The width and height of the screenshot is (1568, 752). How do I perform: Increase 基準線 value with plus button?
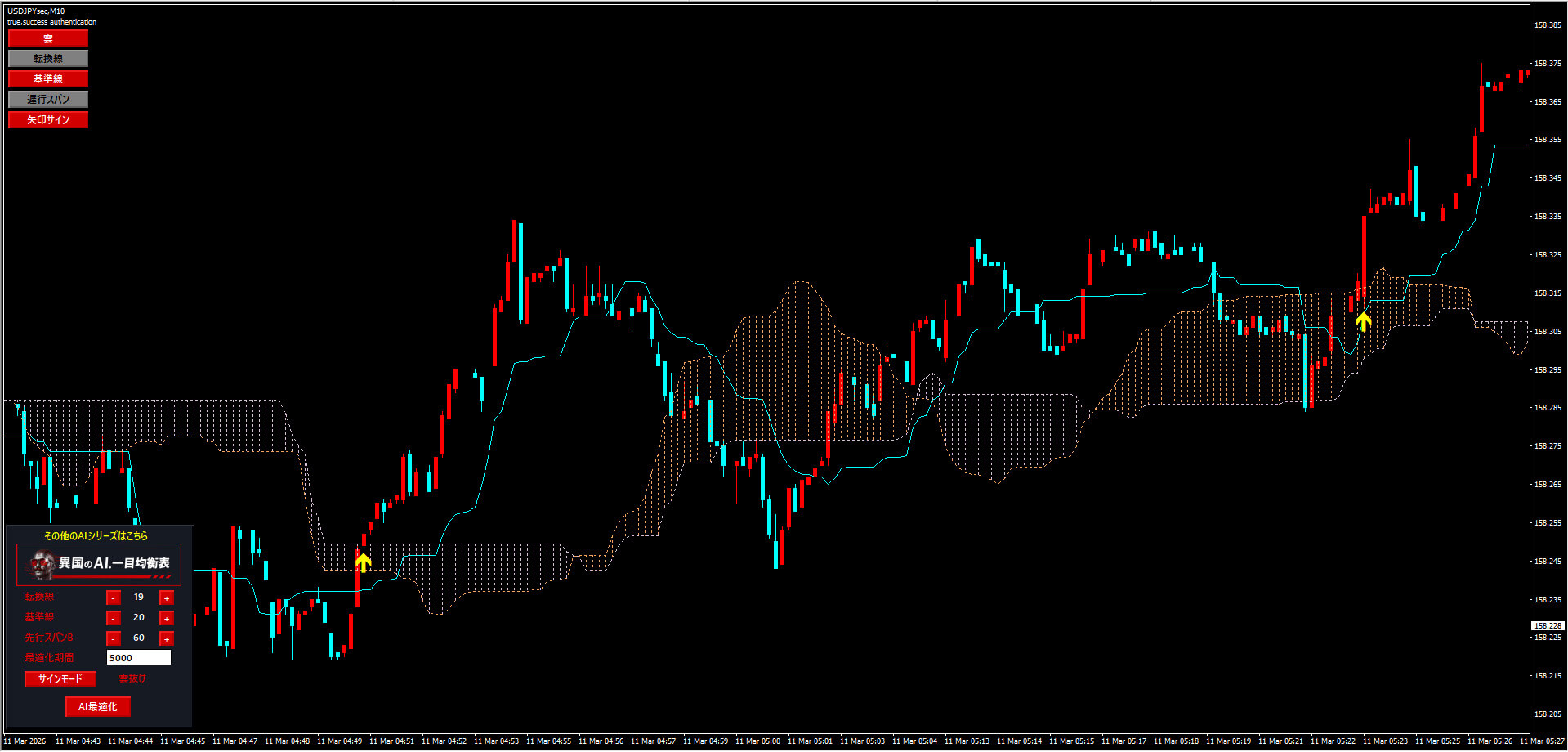167,618
